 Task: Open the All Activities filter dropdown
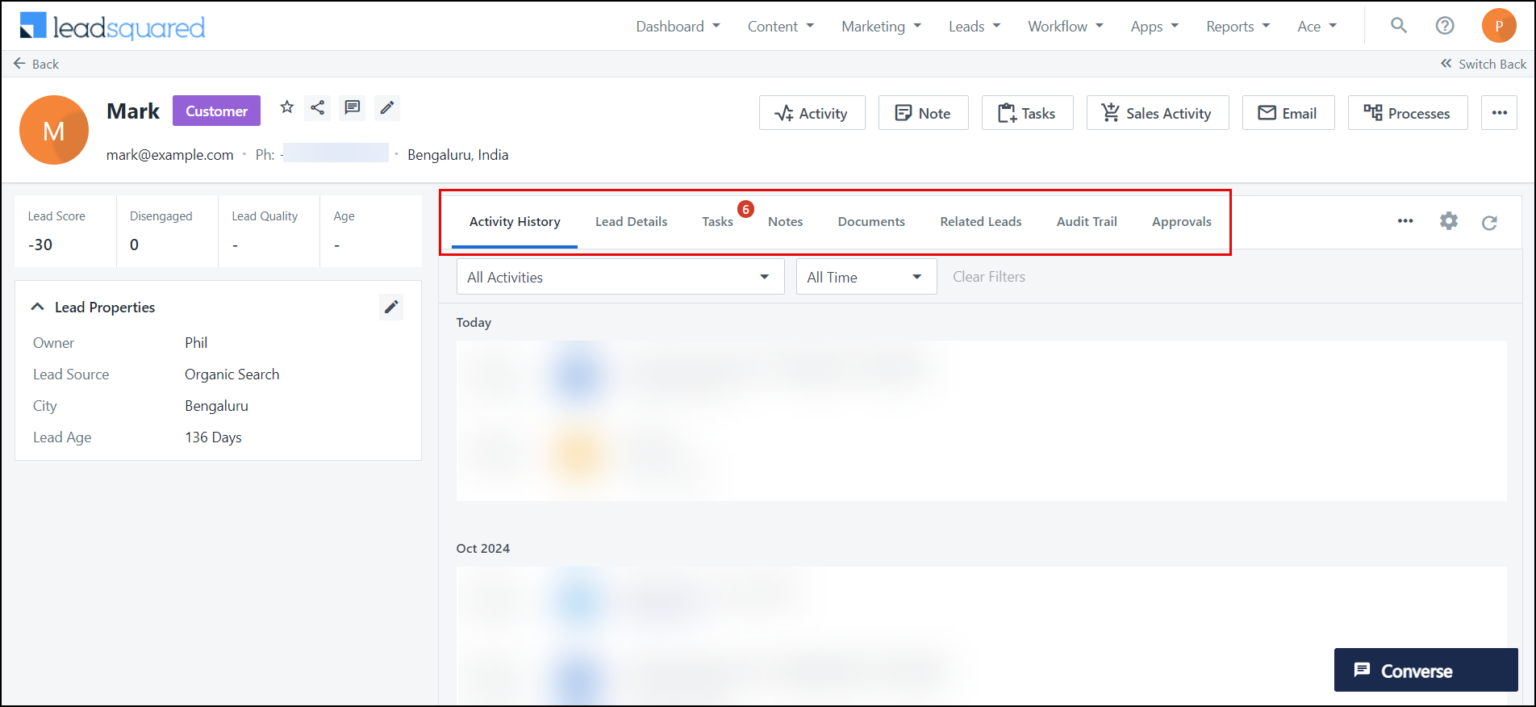620,276
